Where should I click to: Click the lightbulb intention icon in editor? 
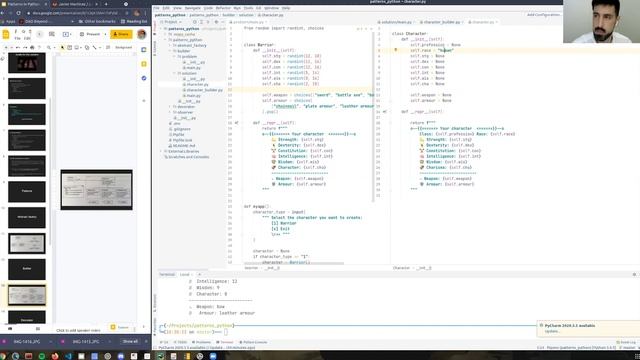[x=396, y=50]
